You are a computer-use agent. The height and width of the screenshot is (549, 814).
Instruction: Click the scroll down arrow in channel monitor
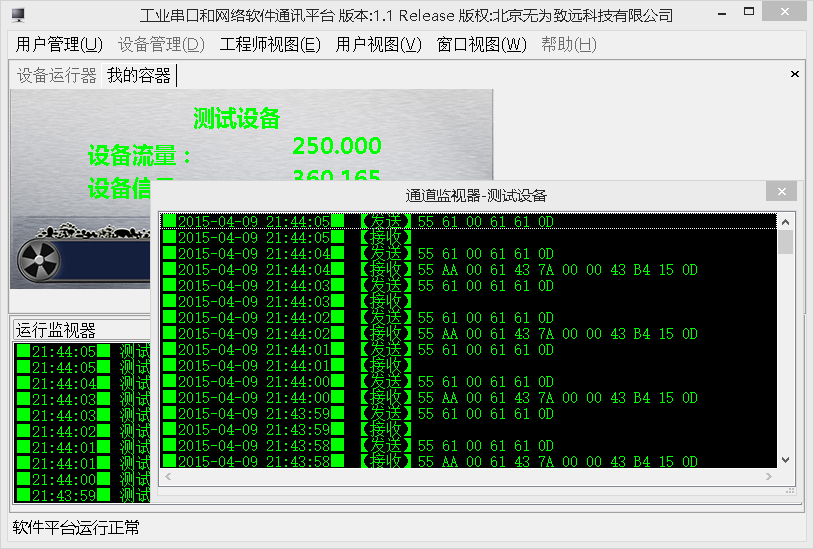785,460
